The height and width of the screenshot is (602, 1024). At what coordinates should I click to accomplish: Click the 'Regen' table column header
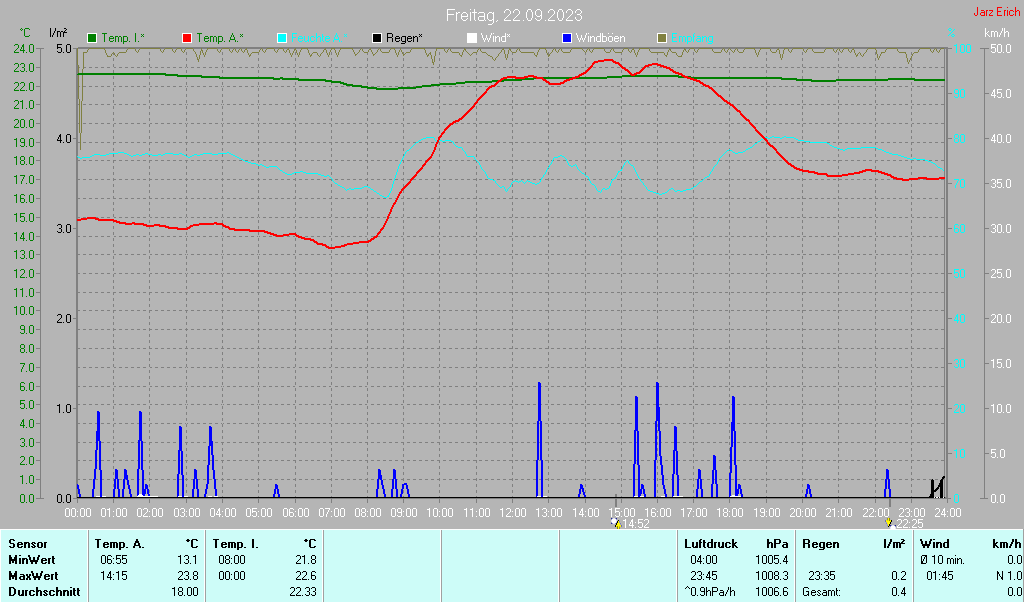821,544
